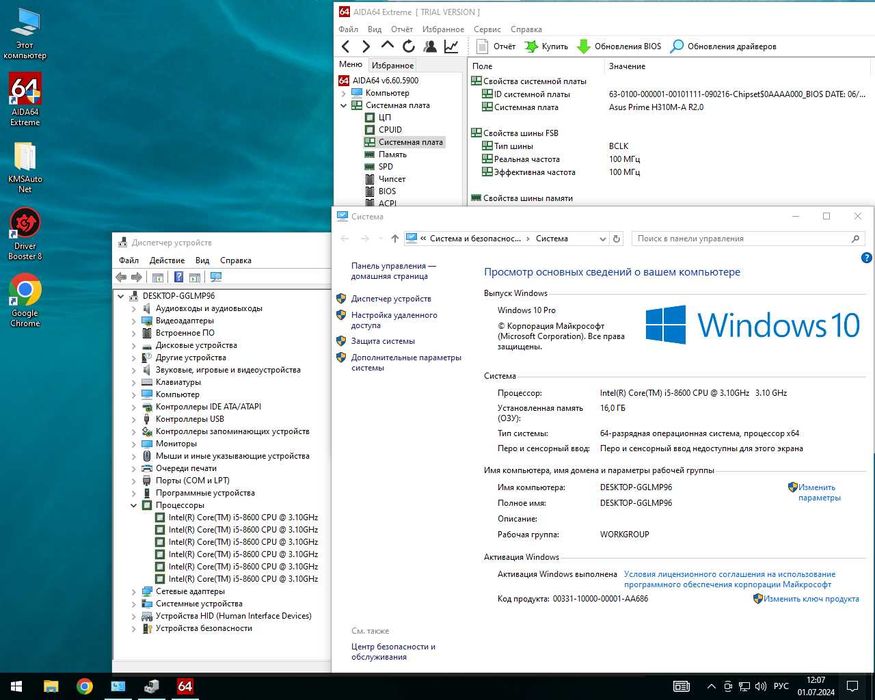Click AIDA64 icon on taskbar
Image resolution: width=875 pixels, height=700 pixels.
click(x=185, y=686)
